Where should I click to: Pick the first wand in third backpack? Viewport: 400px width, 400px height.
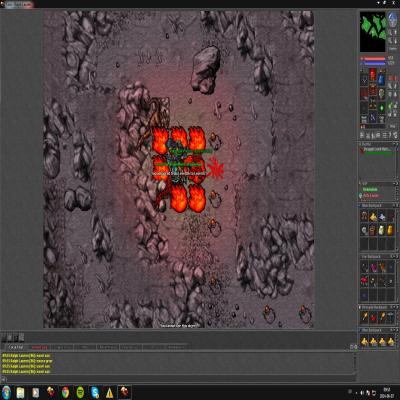pos(364,318)
